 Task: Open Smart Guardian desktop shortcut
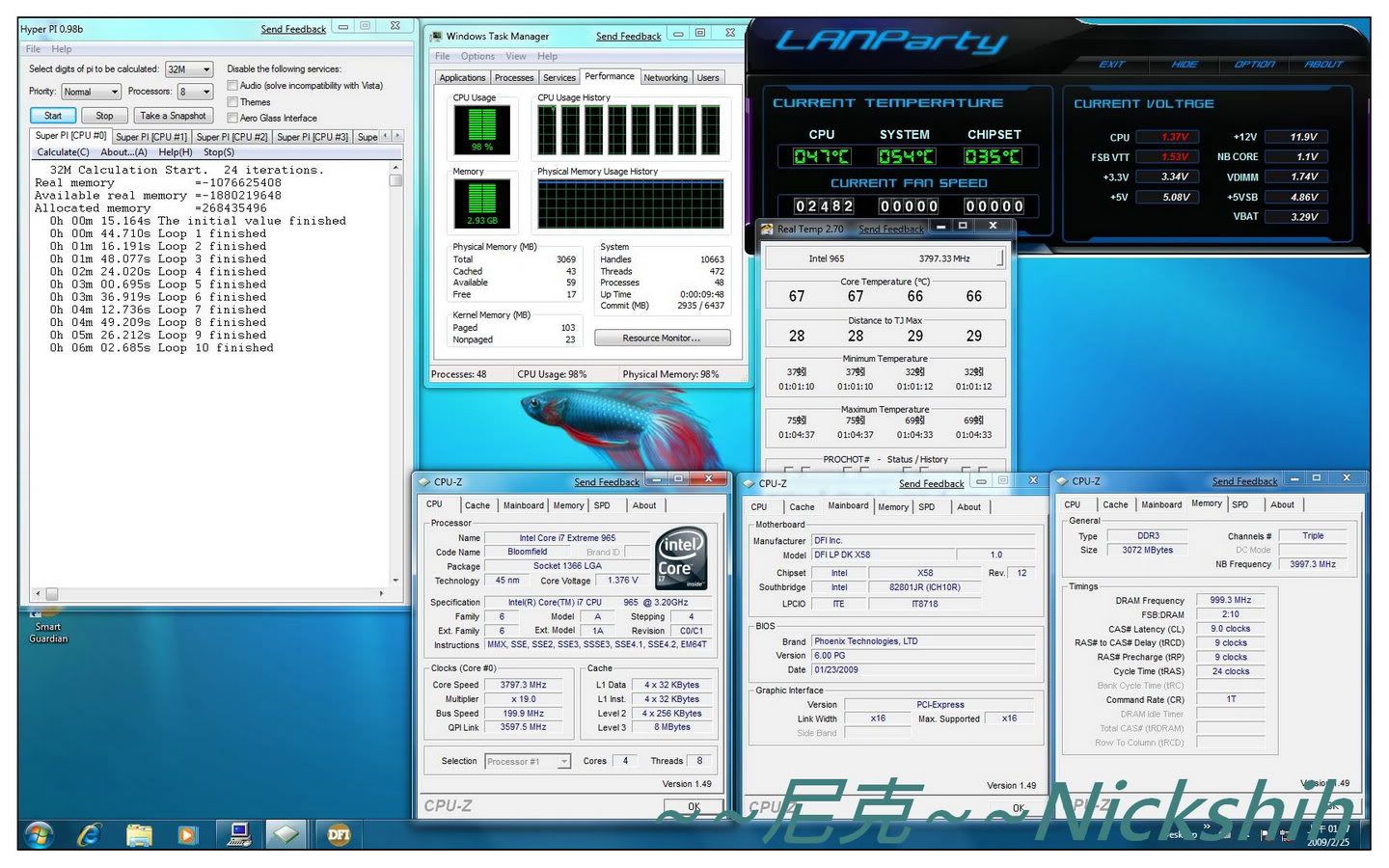click(48, 624)
